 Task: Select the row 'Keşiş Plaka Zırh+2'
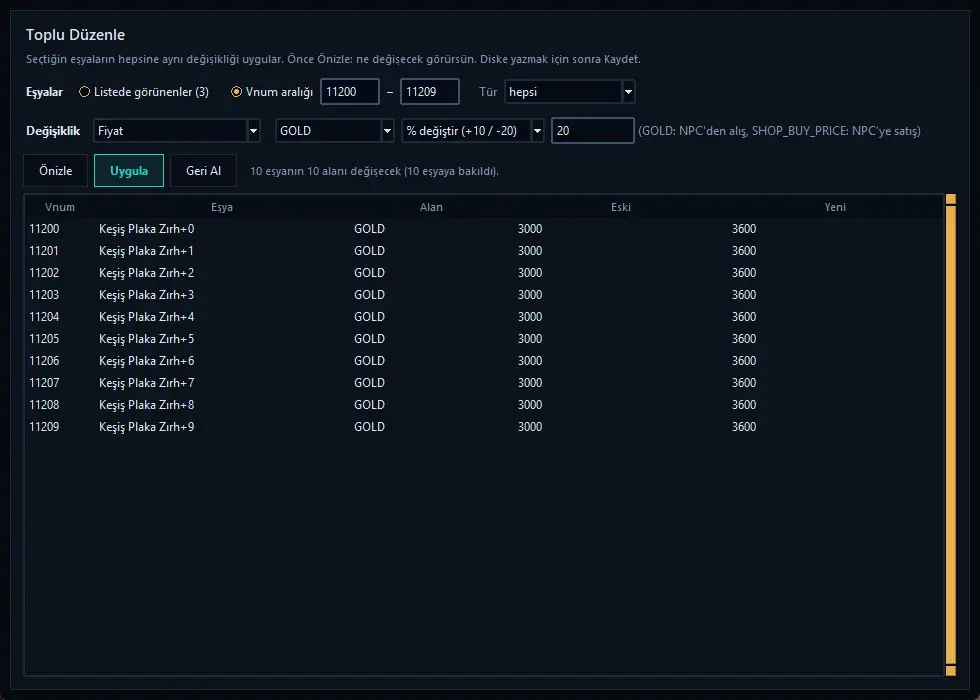pyautogui.click(x=484, y=272)
